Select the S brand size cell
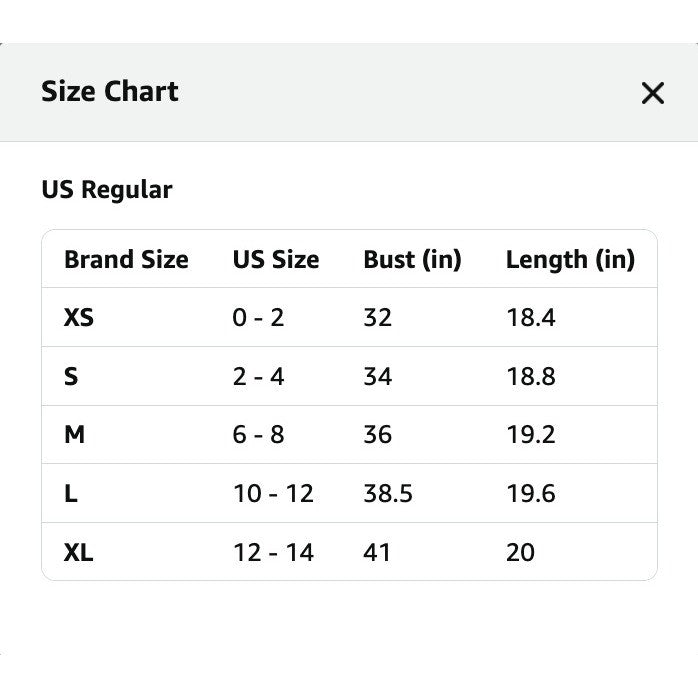Screen dimensions: 698x698 pyautogui.click(x=71, y=377)
